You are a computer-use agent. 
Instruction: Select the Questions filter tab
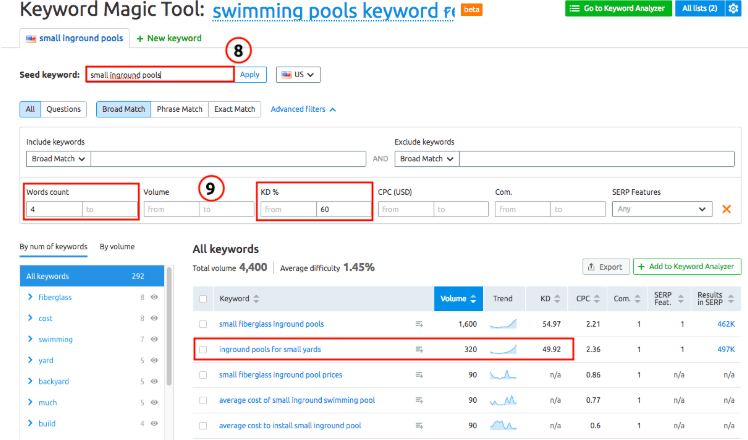(63, 109)
